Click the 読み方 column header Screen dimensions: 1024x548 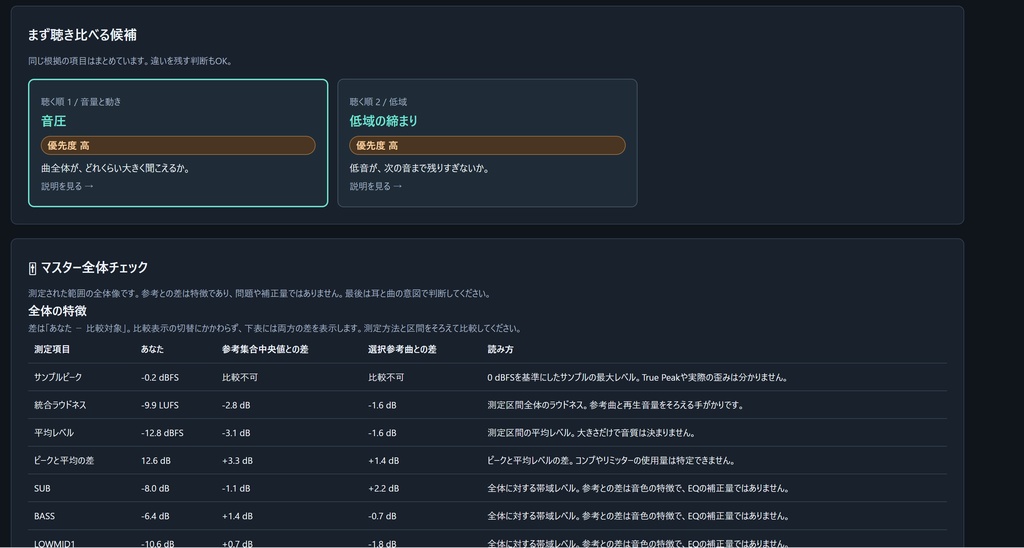point(500,349)
